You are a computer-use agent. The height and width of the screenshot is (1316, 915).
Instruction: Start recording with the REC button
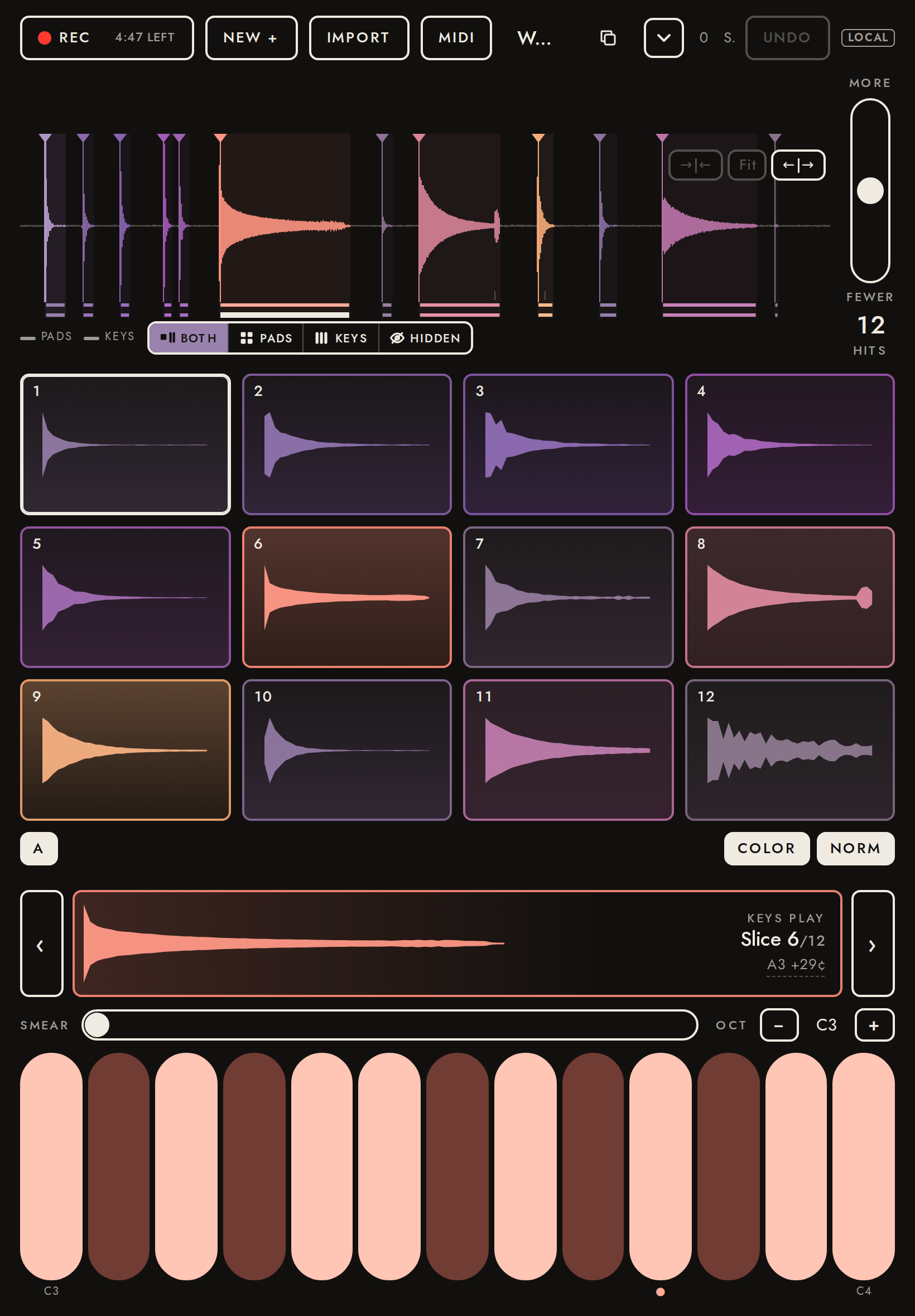point(107,38)
